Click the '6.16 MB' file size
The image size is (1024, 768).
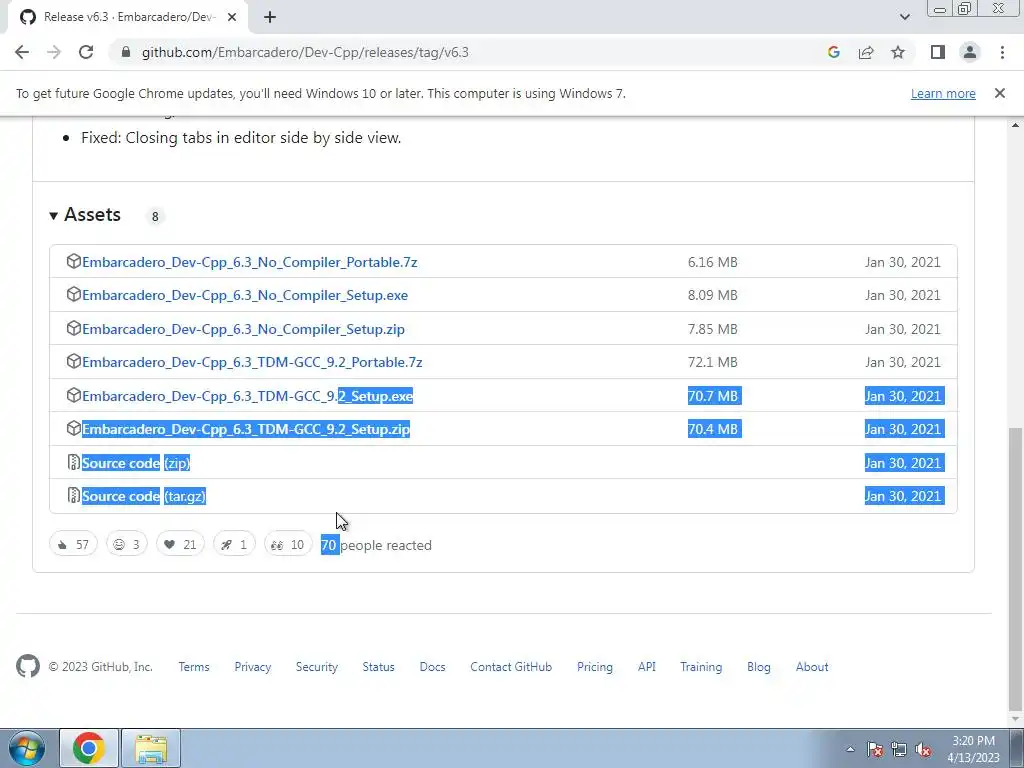(x=712, y=262)
